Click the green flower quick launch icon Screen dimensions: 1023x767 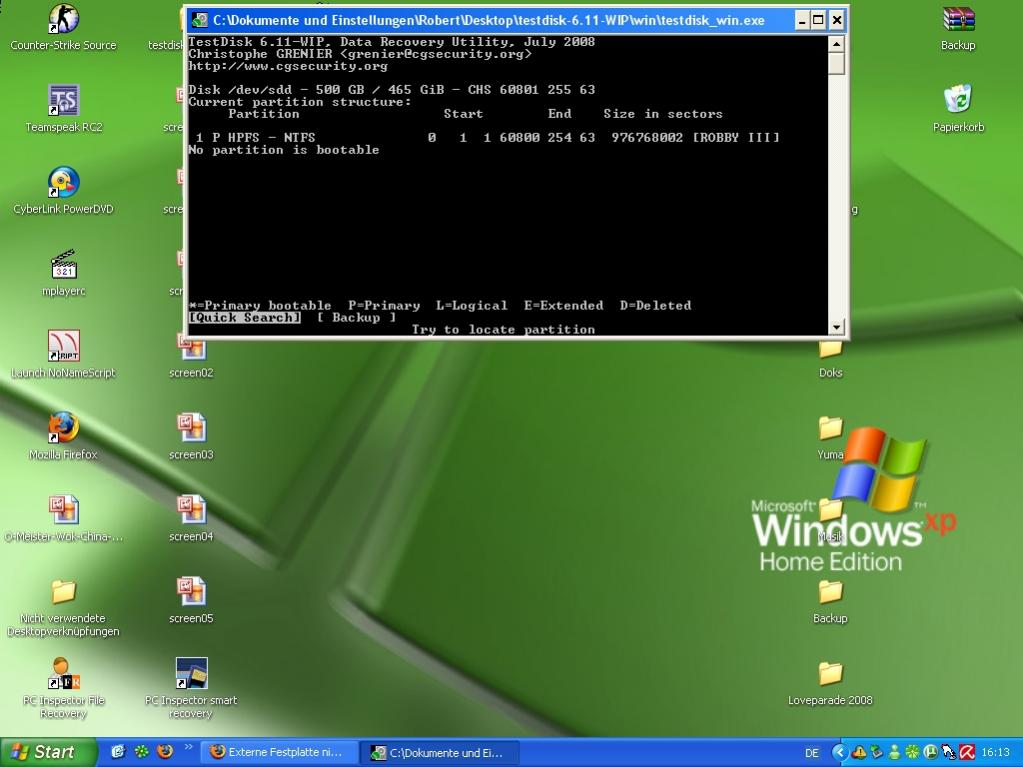(x=142, y=751)
